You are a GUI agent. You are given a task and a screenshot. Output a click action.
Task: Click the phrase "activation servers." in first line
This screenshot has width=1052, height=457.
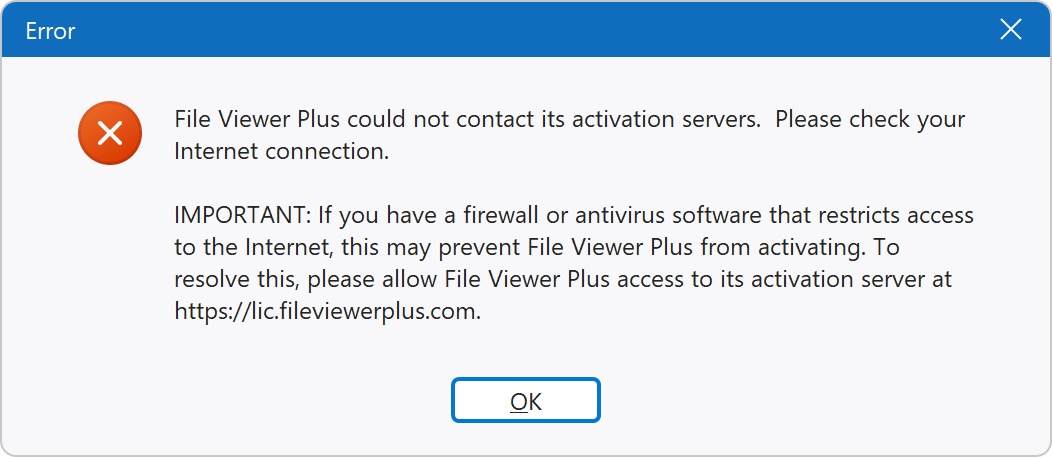(x=642, y=119)
